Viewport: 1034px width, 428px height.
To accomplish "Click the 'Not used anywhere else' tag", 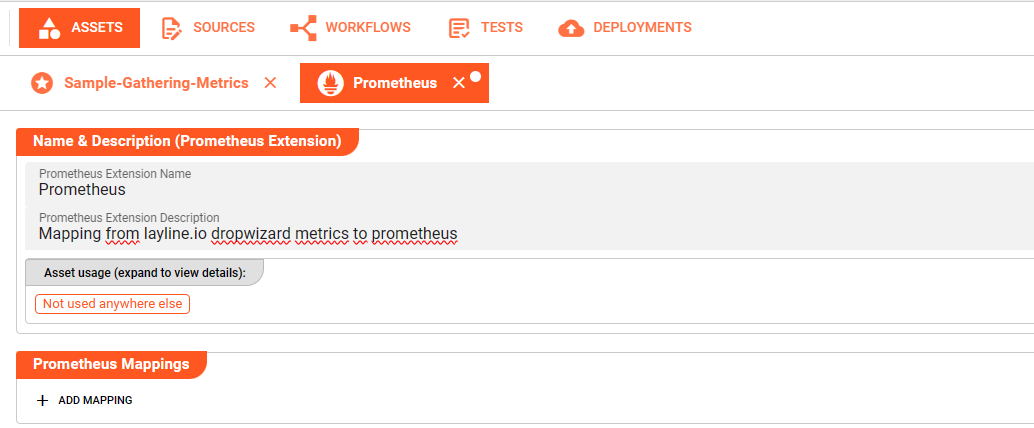I will (112, 303).
